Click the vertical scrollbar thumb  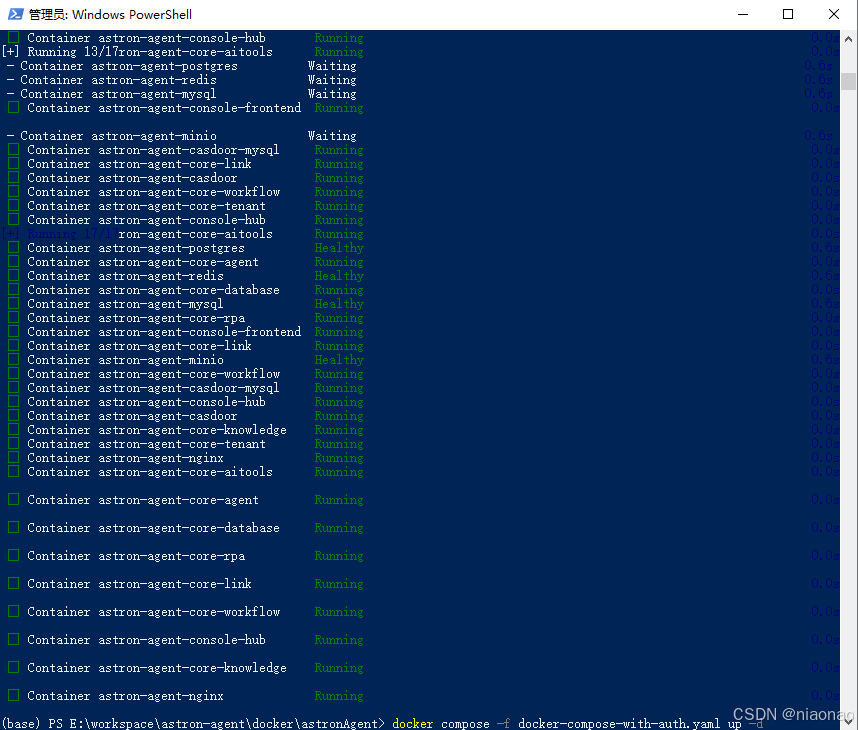[848, 81]
